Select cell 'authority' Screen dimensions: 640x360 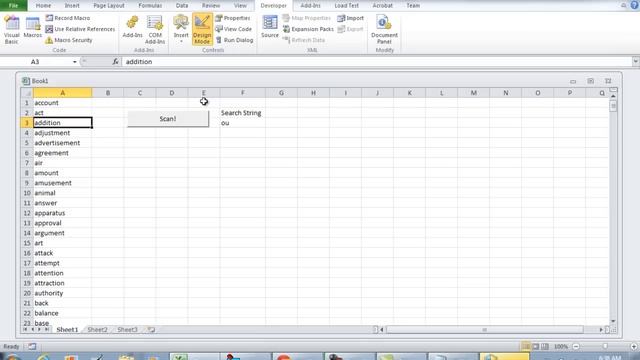(62, 293)
